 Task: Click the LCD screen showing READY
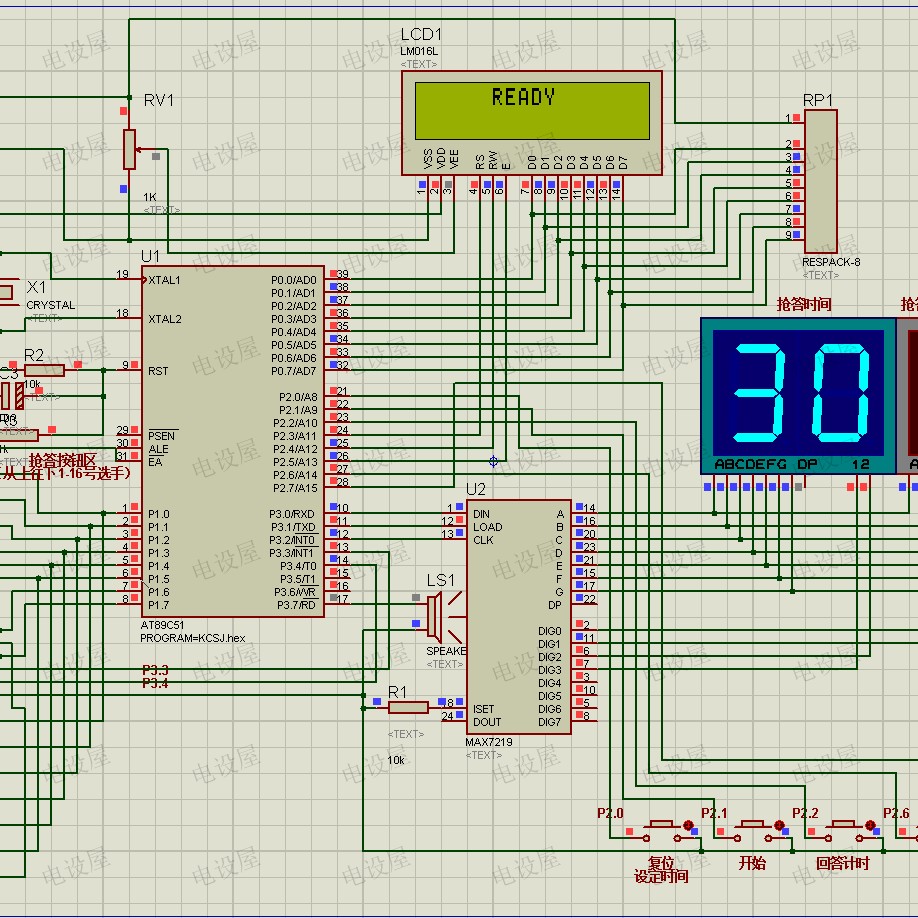point(524,110)
